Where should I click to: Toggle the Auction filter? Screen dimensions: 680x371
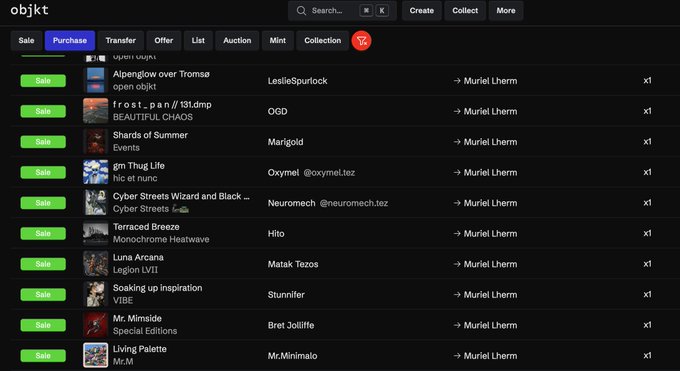click(x=237, y=40)
